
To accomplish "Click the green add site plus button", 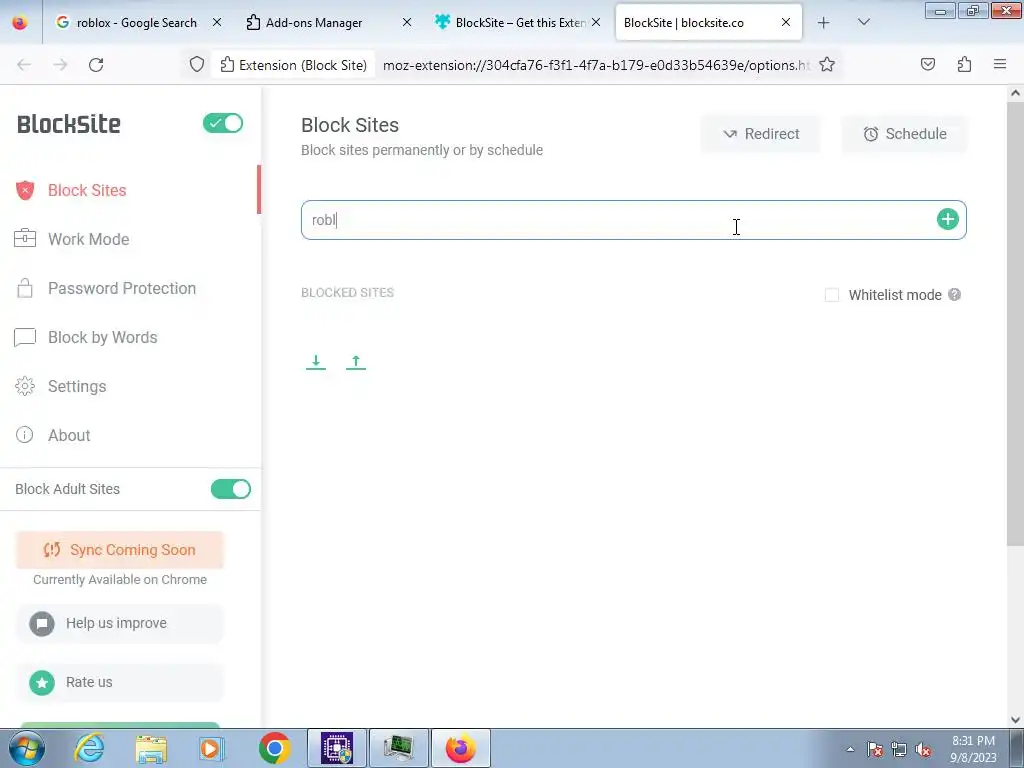I will pos(948,219).
